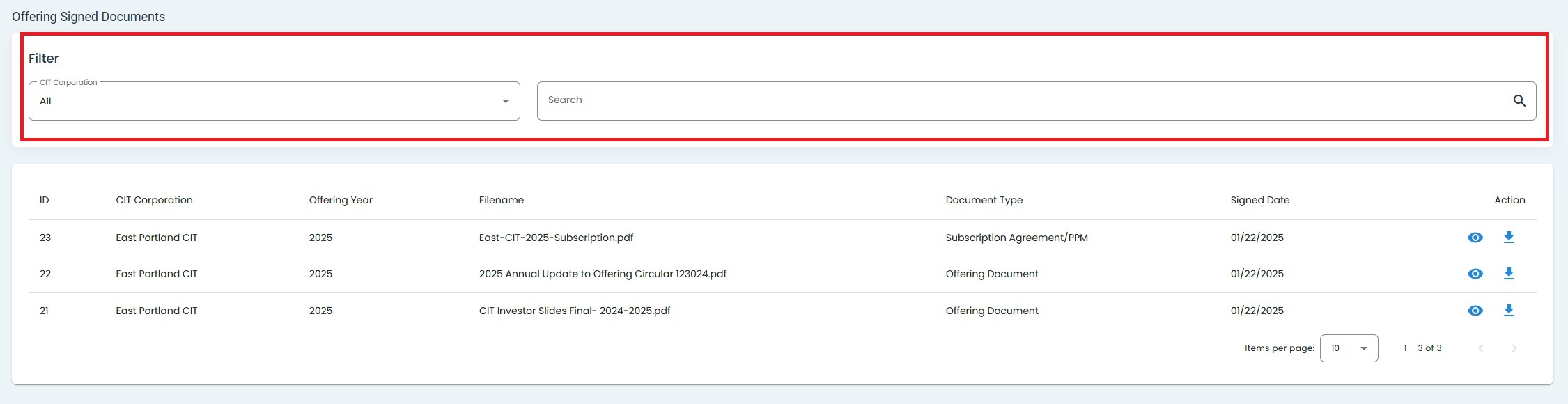Click the Offering Year column header
Image resolution: width=1568 pixels, height=404 pixels.
[341, 200]
